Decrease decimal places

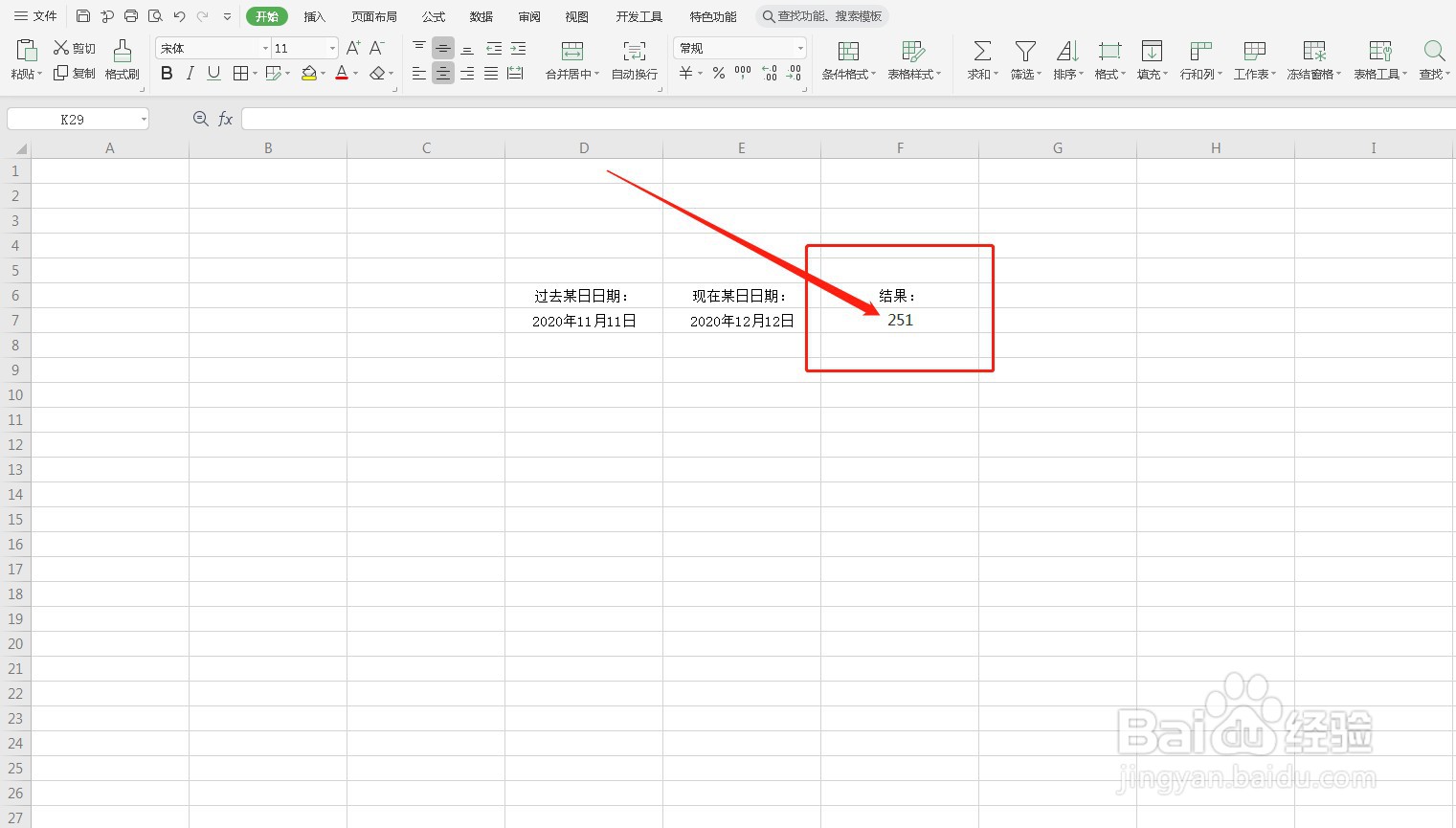coord(795,73)
